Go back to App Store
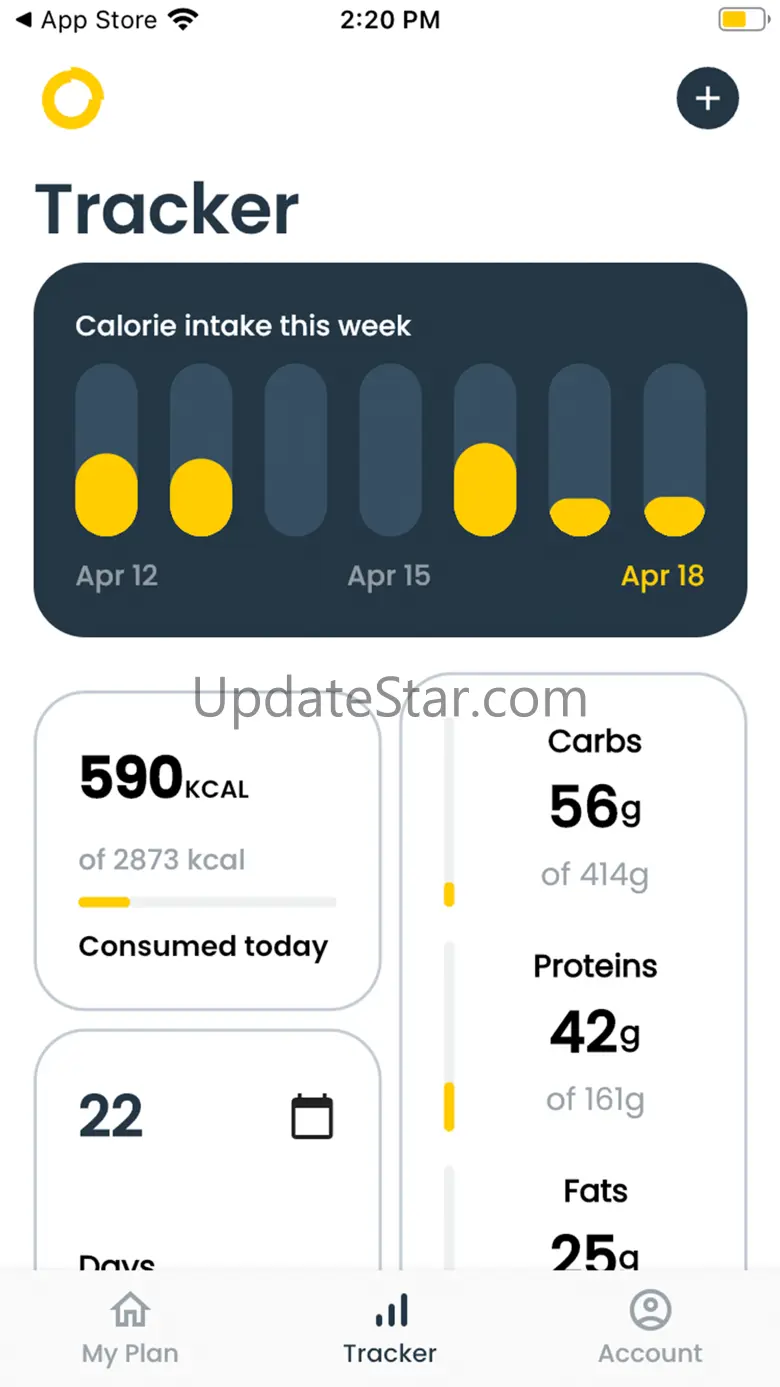The height and width of the screenshot is (1387, 780). [87, 20]
